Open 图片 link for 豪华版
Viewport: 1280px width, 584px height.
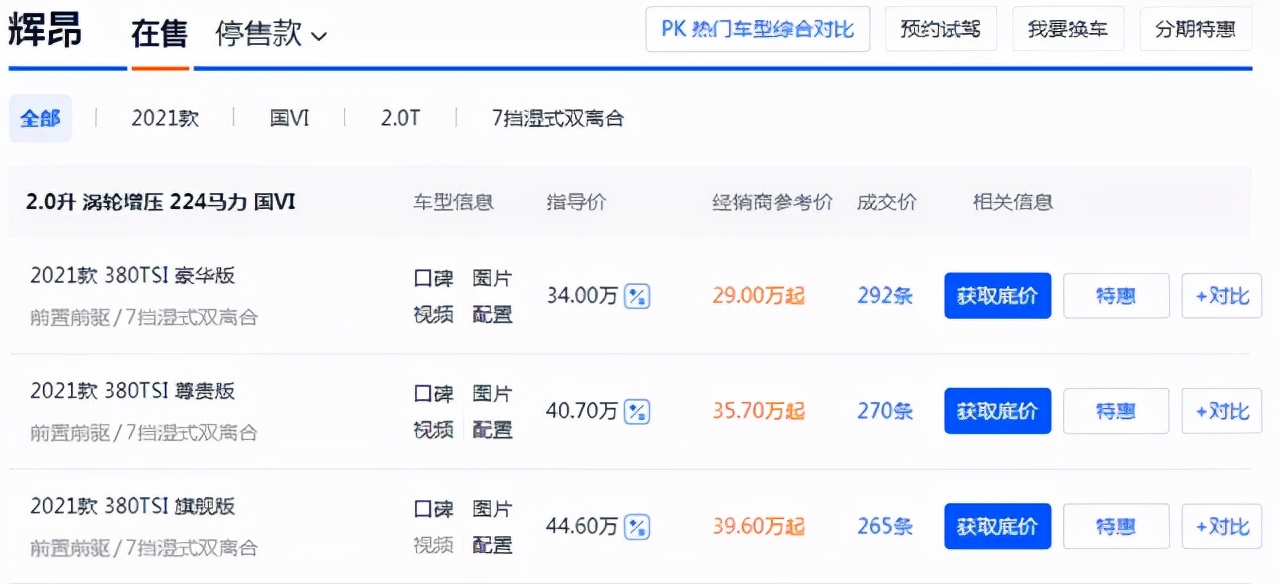pyautogui.click(x=492, y=279)
